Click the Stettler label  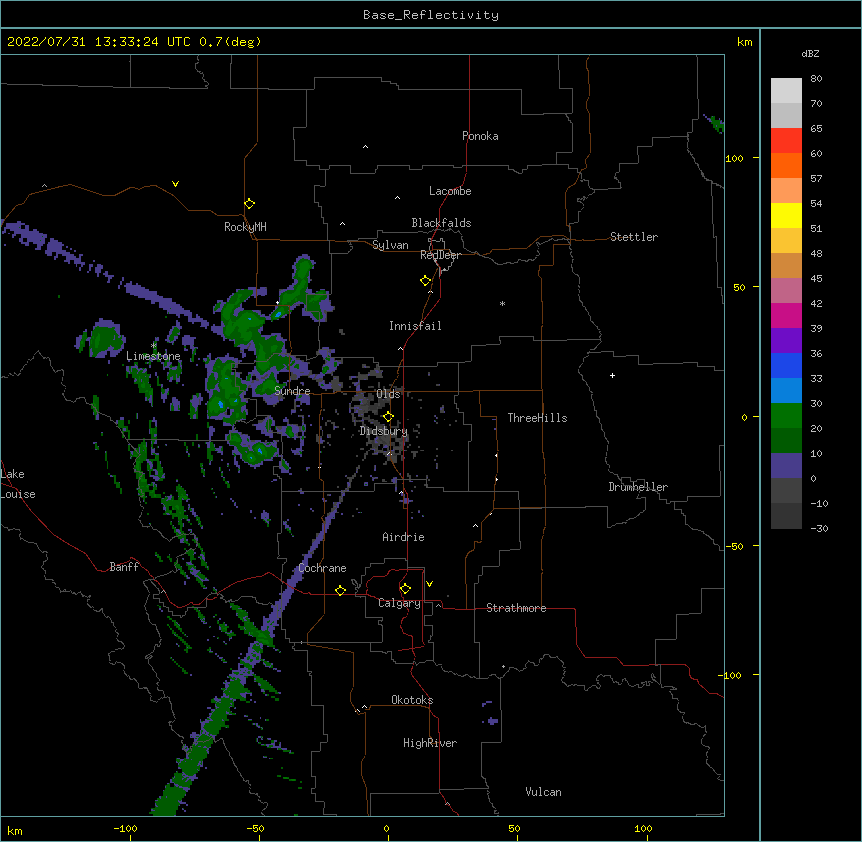(x=633, y=237)
